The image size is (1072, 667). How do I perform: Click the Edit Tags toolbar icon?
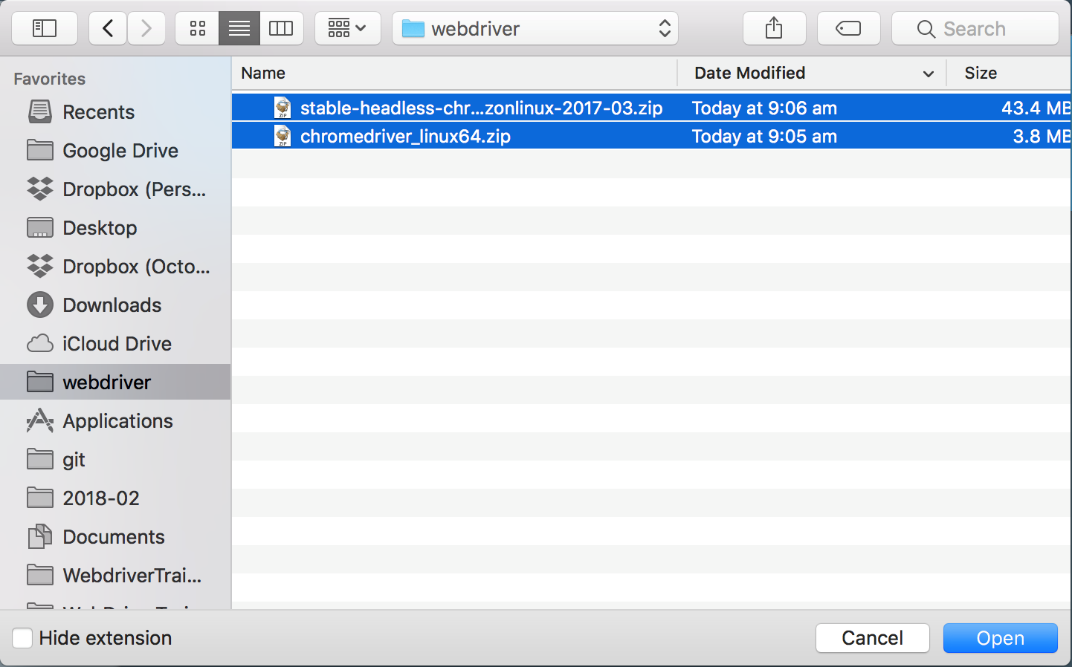tap(848, 29)
